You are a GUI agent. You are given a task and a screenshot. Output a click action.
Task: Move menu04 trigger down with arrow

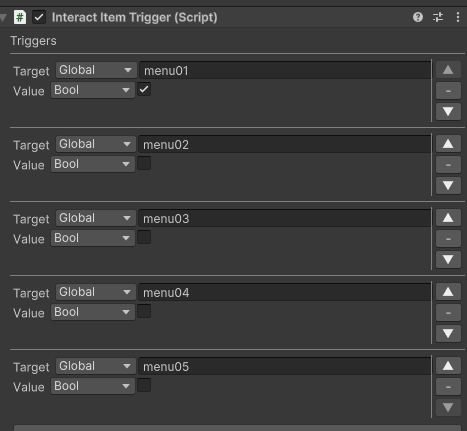[x=448, y=333]
